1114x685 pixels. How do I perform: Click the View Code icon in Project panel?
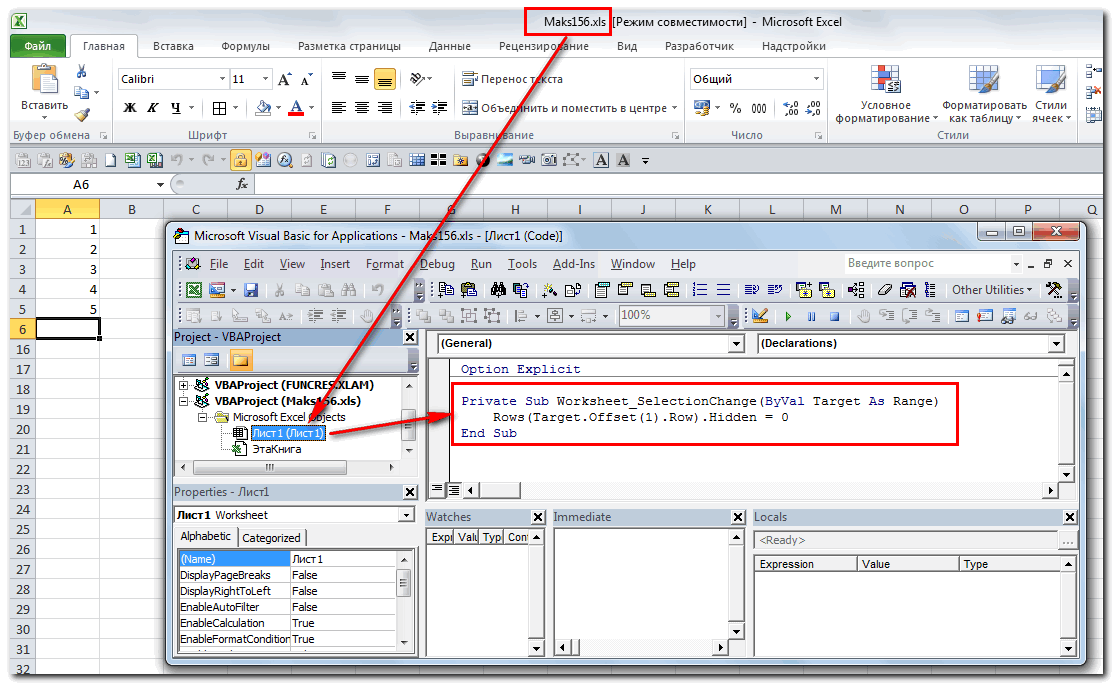(x=189, y=360)
